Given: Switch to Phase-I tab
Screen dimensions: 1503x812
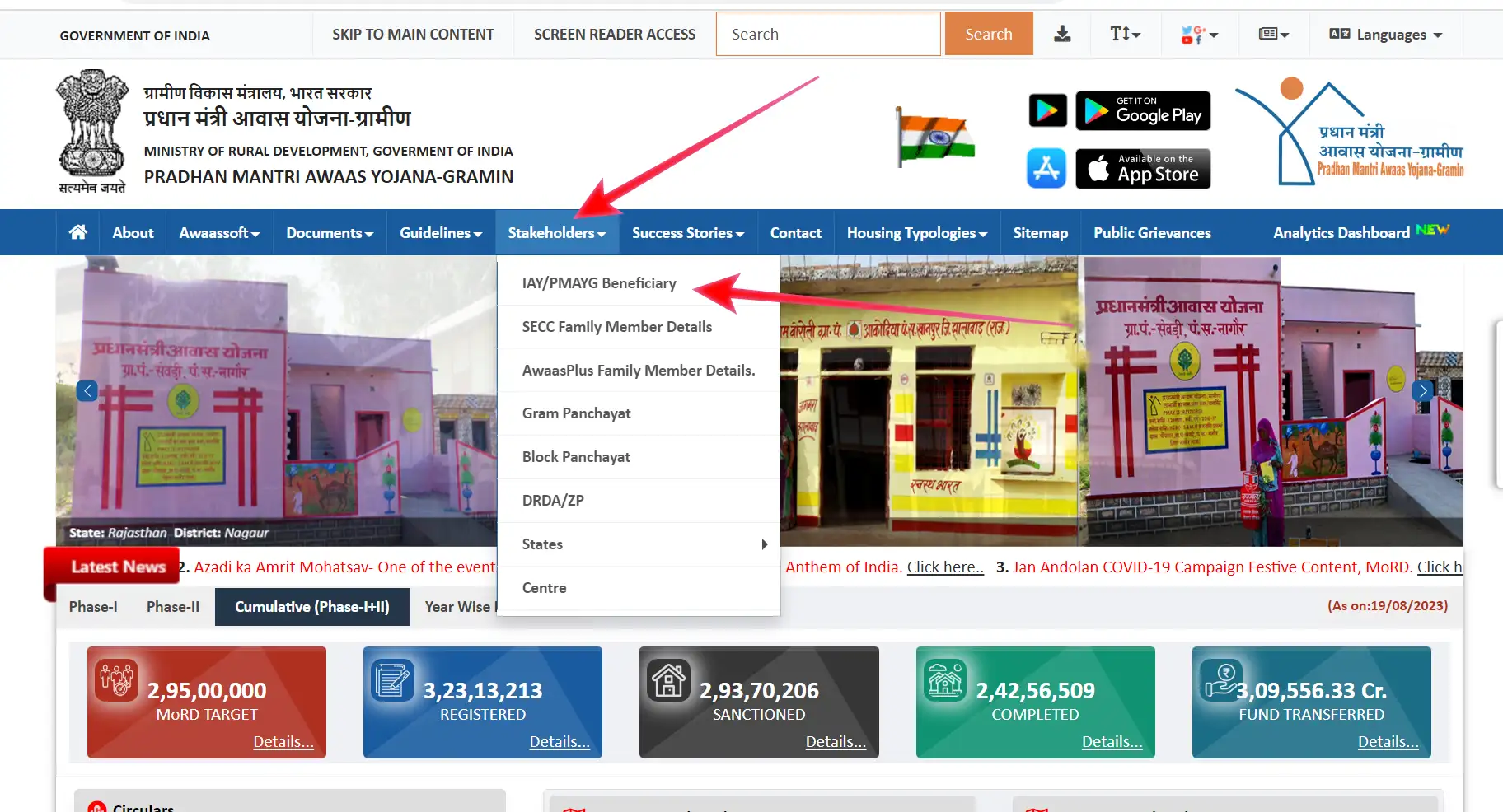Looking at the screenshot, I should point(93,607).
